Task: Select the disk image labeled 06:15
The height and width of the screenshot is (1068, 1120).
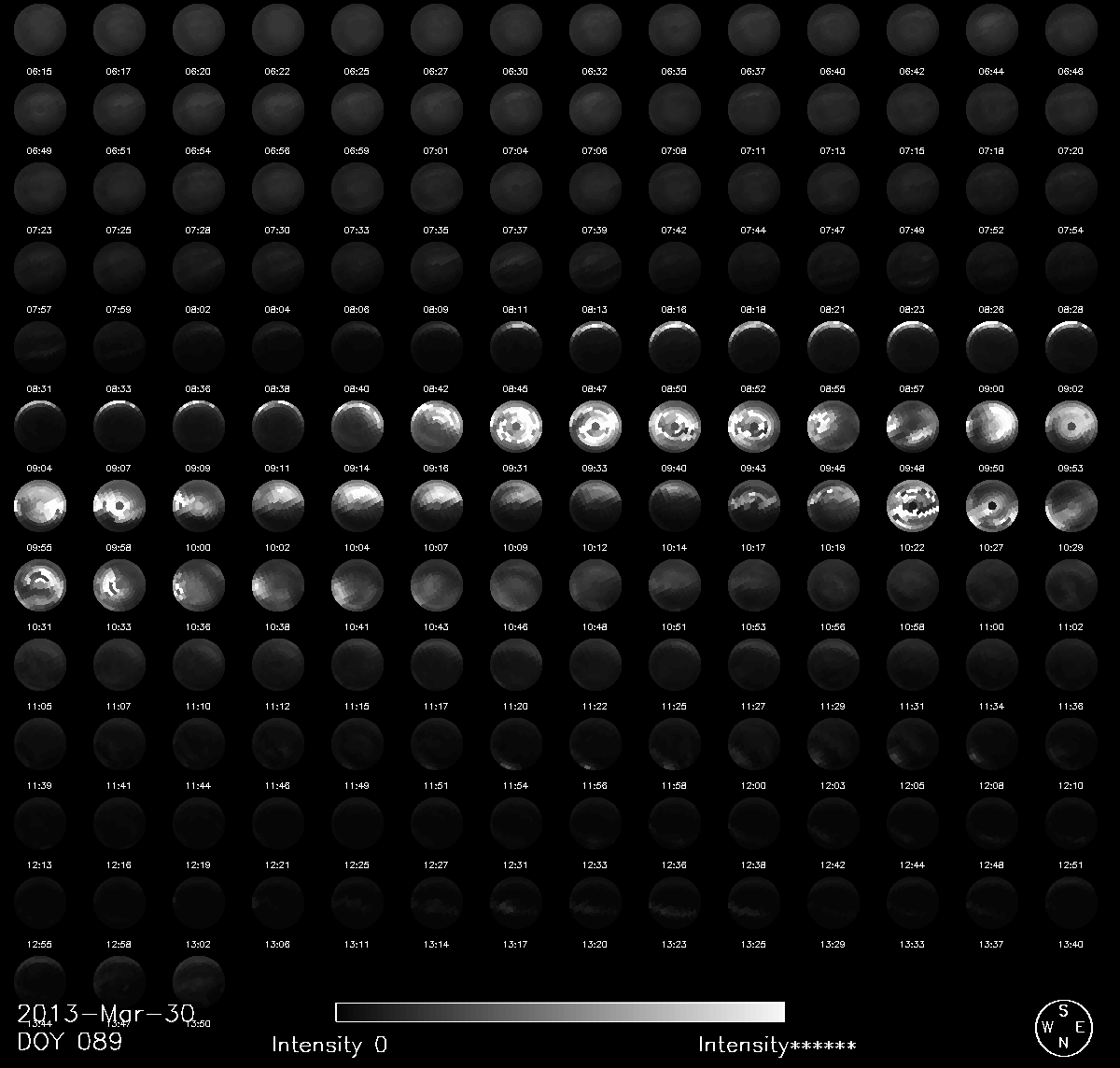Action: 40,28
